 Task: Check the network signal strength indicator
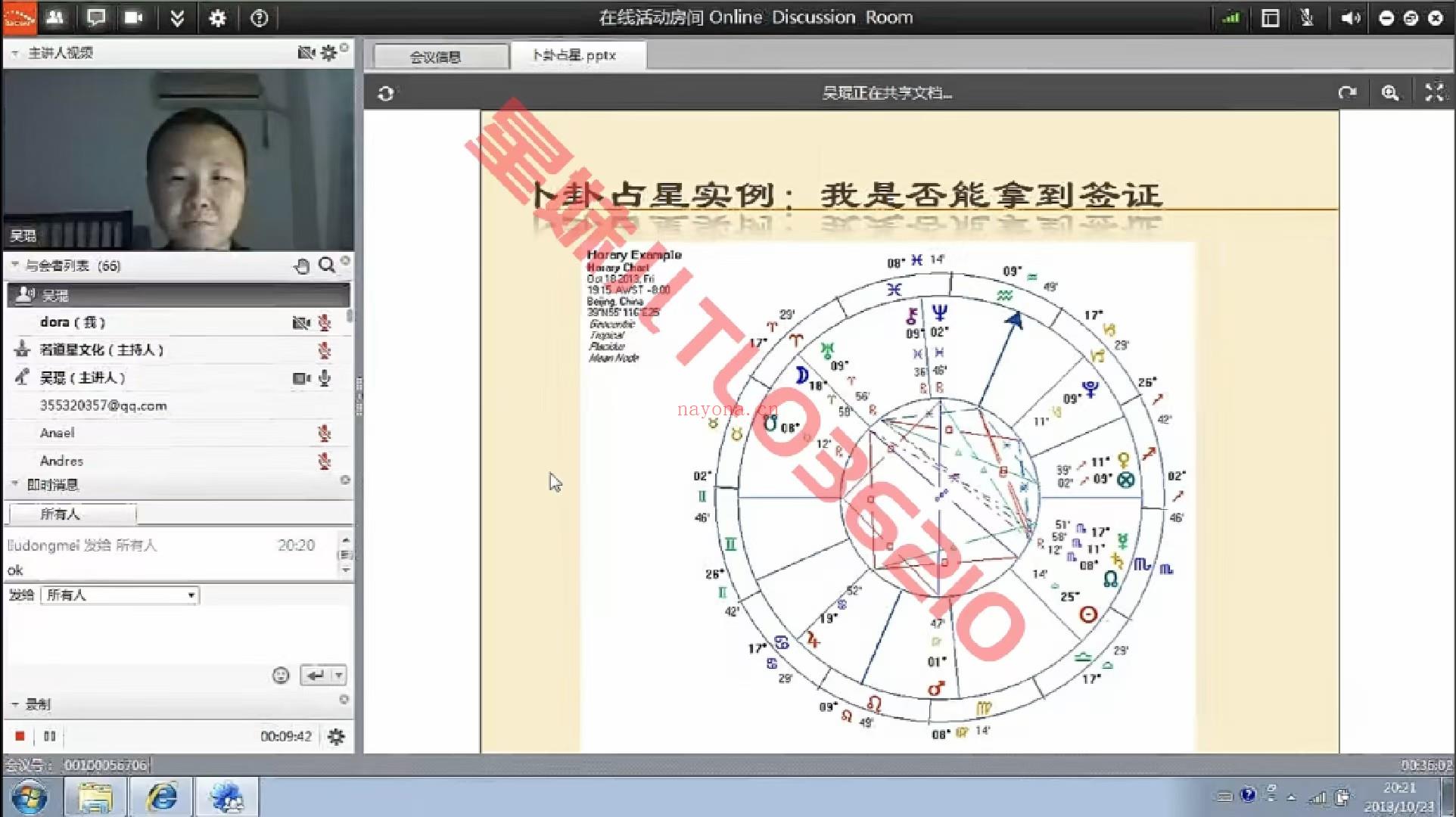click(1230, 17)
